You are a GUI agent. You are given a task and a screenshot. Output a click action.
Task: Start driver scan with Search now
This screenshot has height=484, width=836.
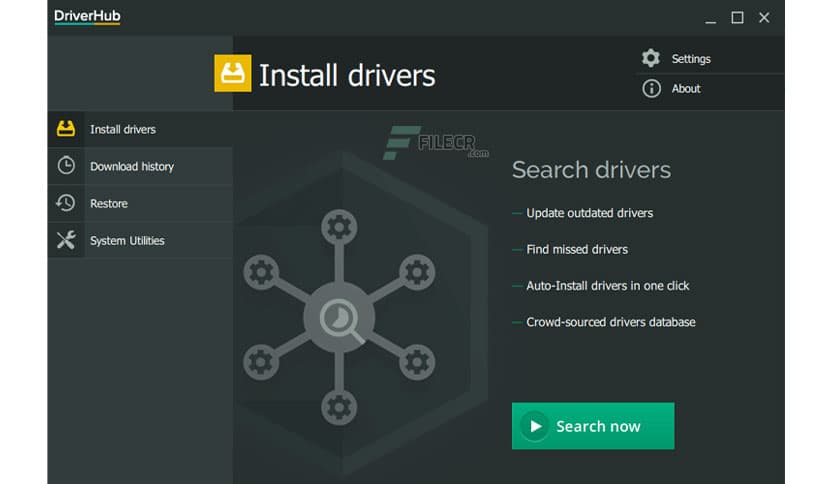pos(593,426)
